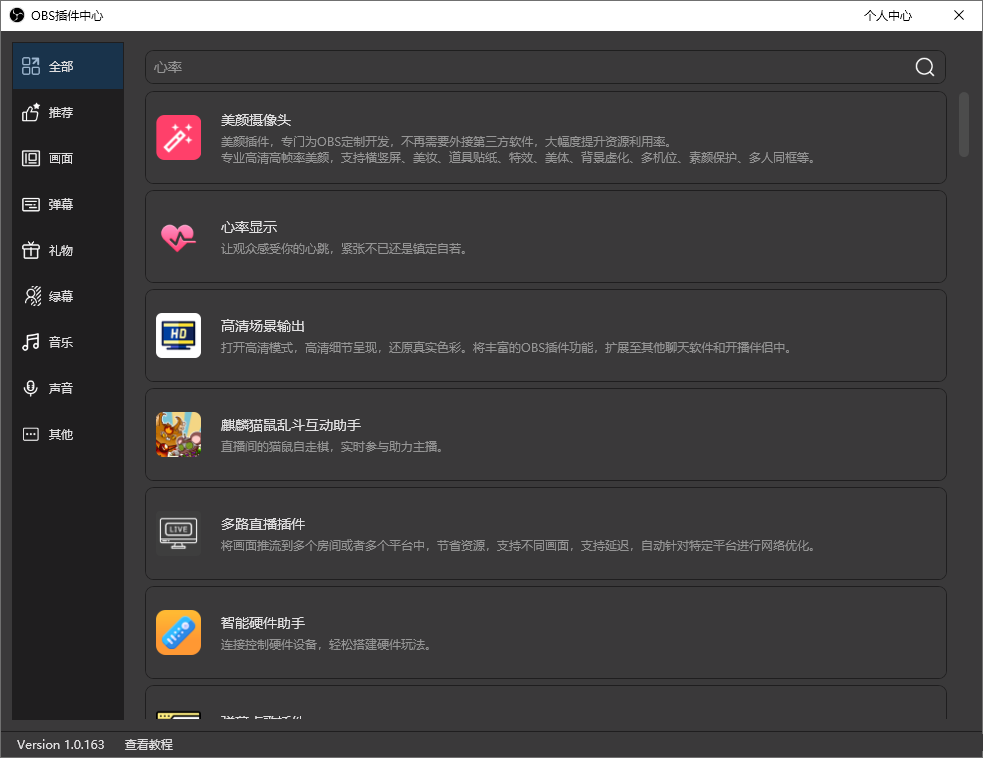Open the 音乐 category in the sidebar
This screenshot has width=983, height=758.
tap(57, 342)
